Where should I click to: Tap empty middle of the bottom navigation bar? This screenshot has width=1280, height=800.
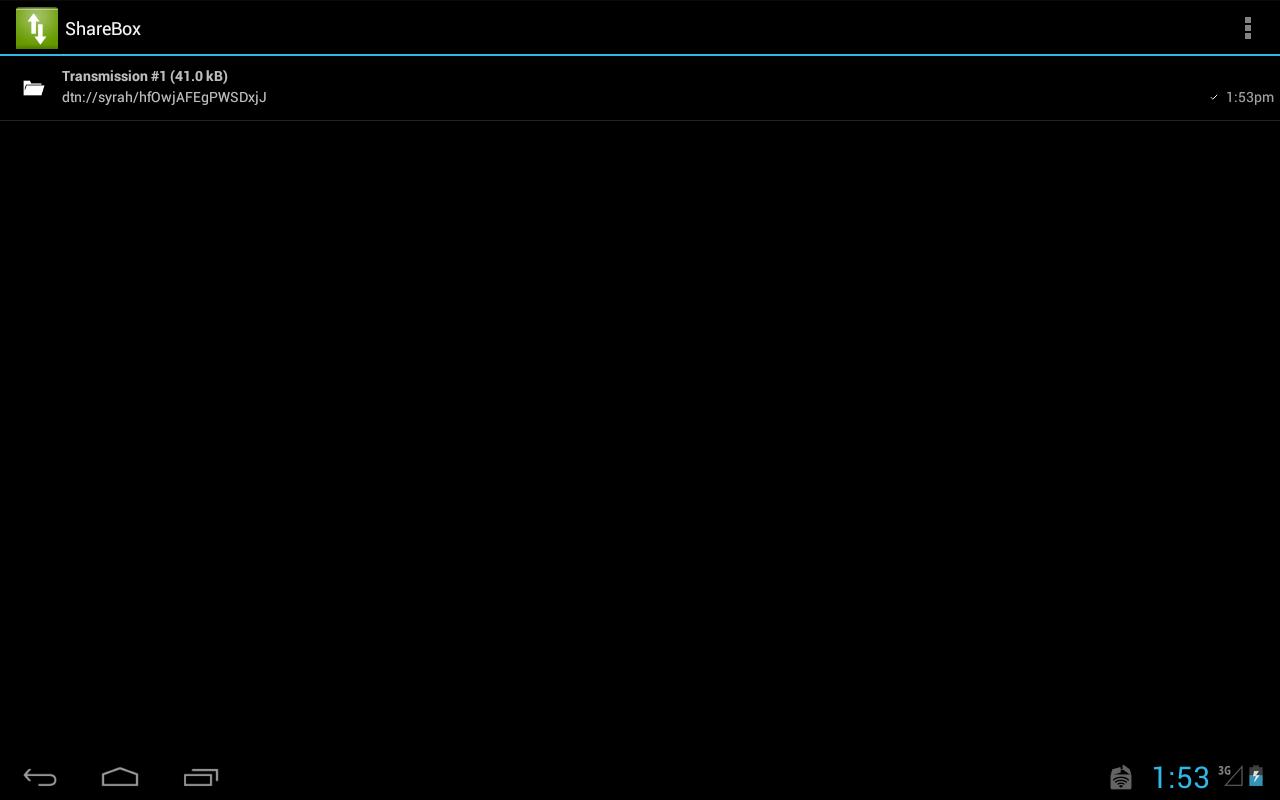pos(640,777)
